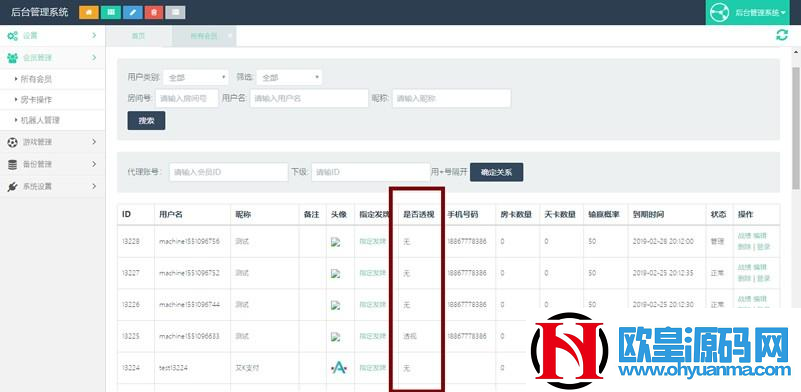Click 指定发牌 link for user test13224

click(372, 367)
